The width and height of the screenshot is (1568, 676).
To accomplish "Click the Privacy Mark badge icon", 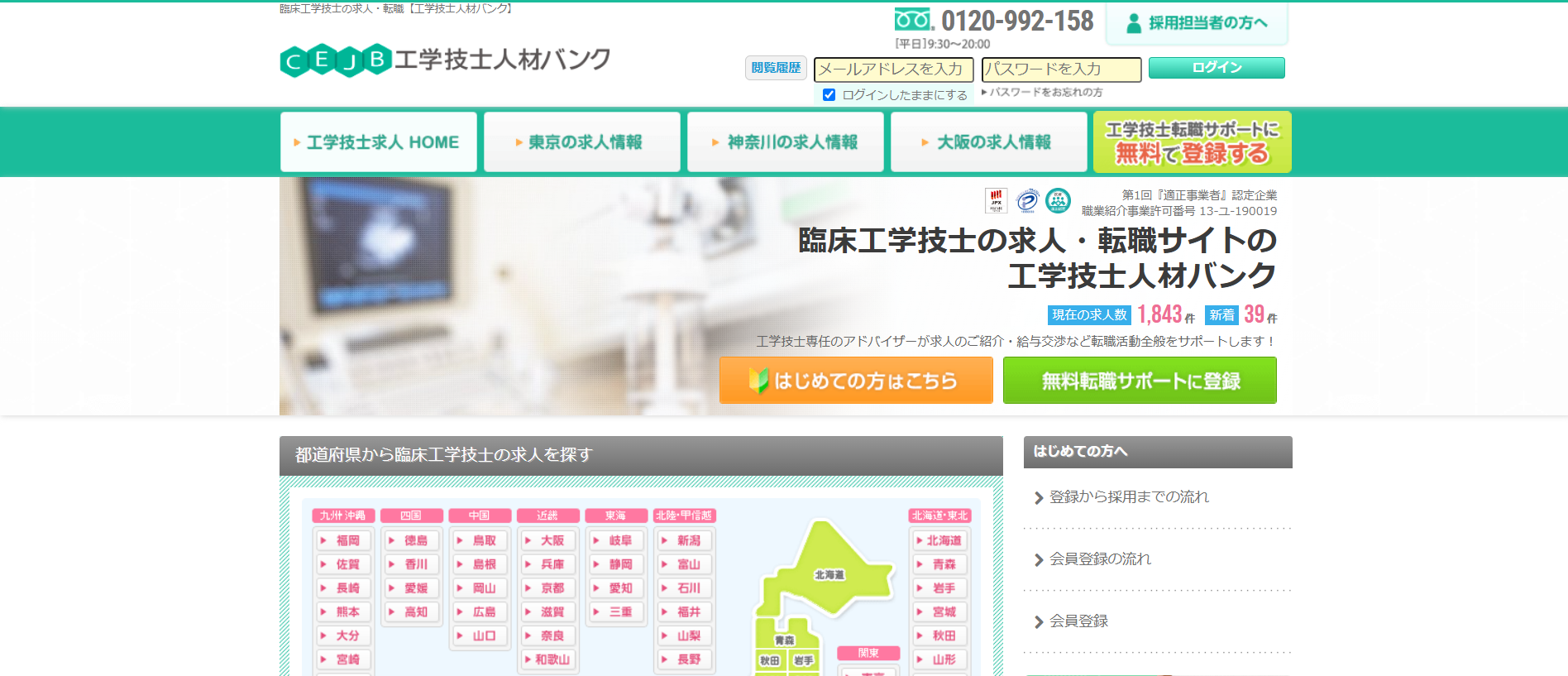I will [1027, 200].
